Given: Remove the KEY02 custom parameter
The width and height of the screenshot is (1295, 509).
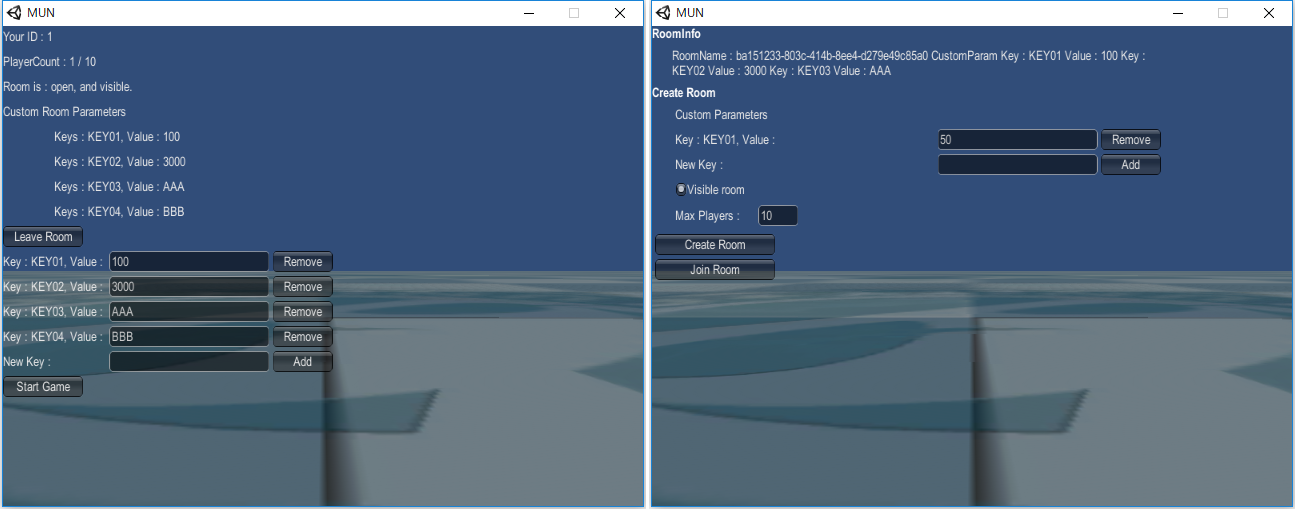Looking at the screenshot, I should (303, 287).
